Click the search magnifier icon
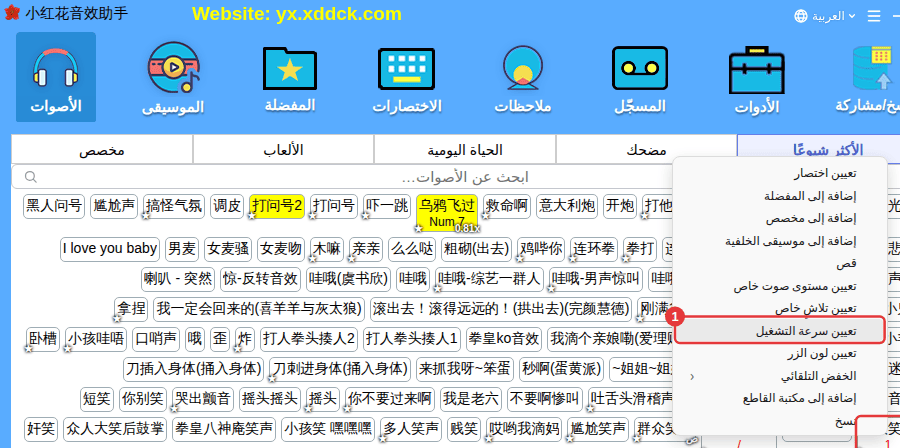This screenshot has height=448, width=900. point(31,176)
